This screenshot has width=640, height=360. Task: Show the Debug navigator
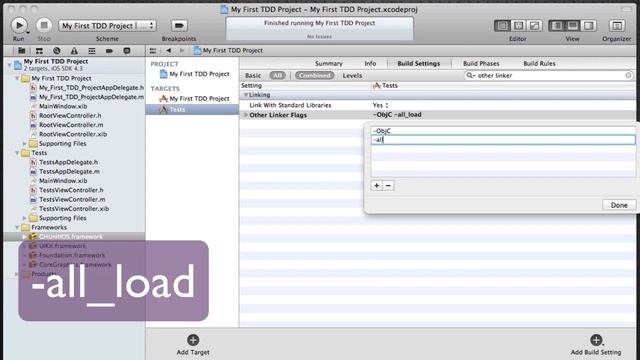(x=92, y=51)
